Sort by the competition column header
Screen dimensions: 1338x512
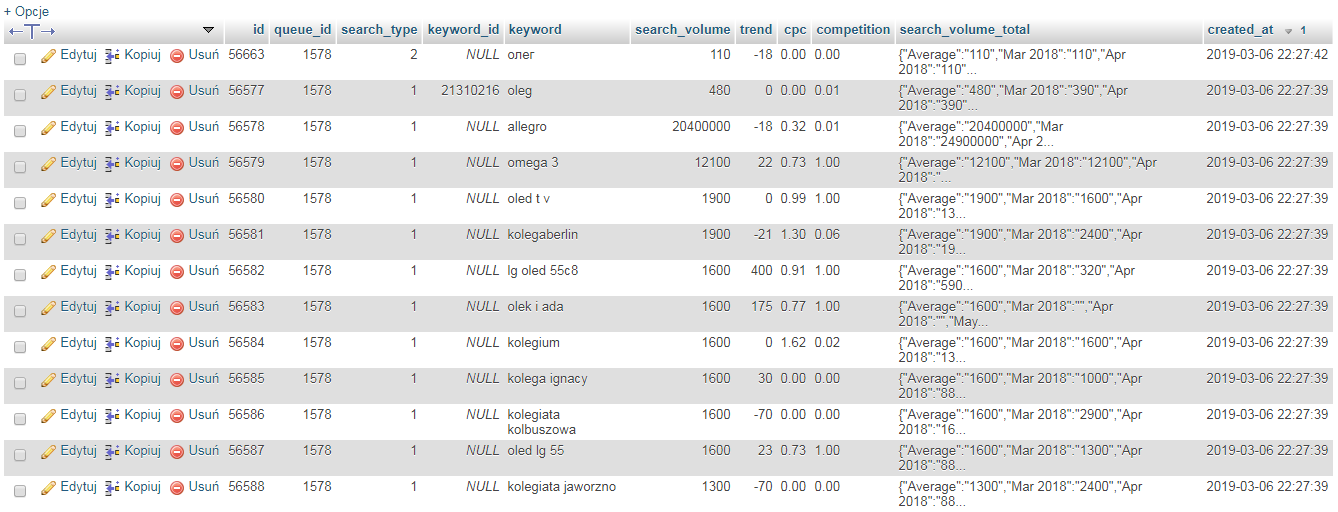(852, 30)
